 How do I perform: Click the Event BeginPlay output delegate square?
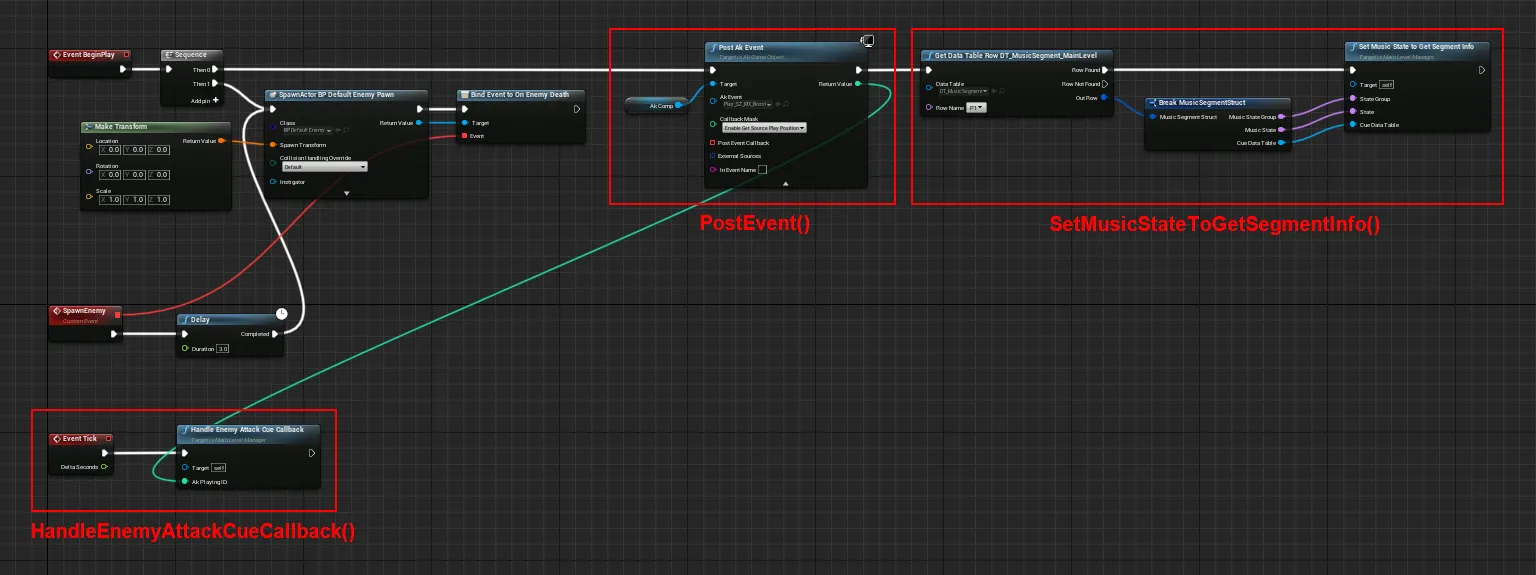[127, 54]
